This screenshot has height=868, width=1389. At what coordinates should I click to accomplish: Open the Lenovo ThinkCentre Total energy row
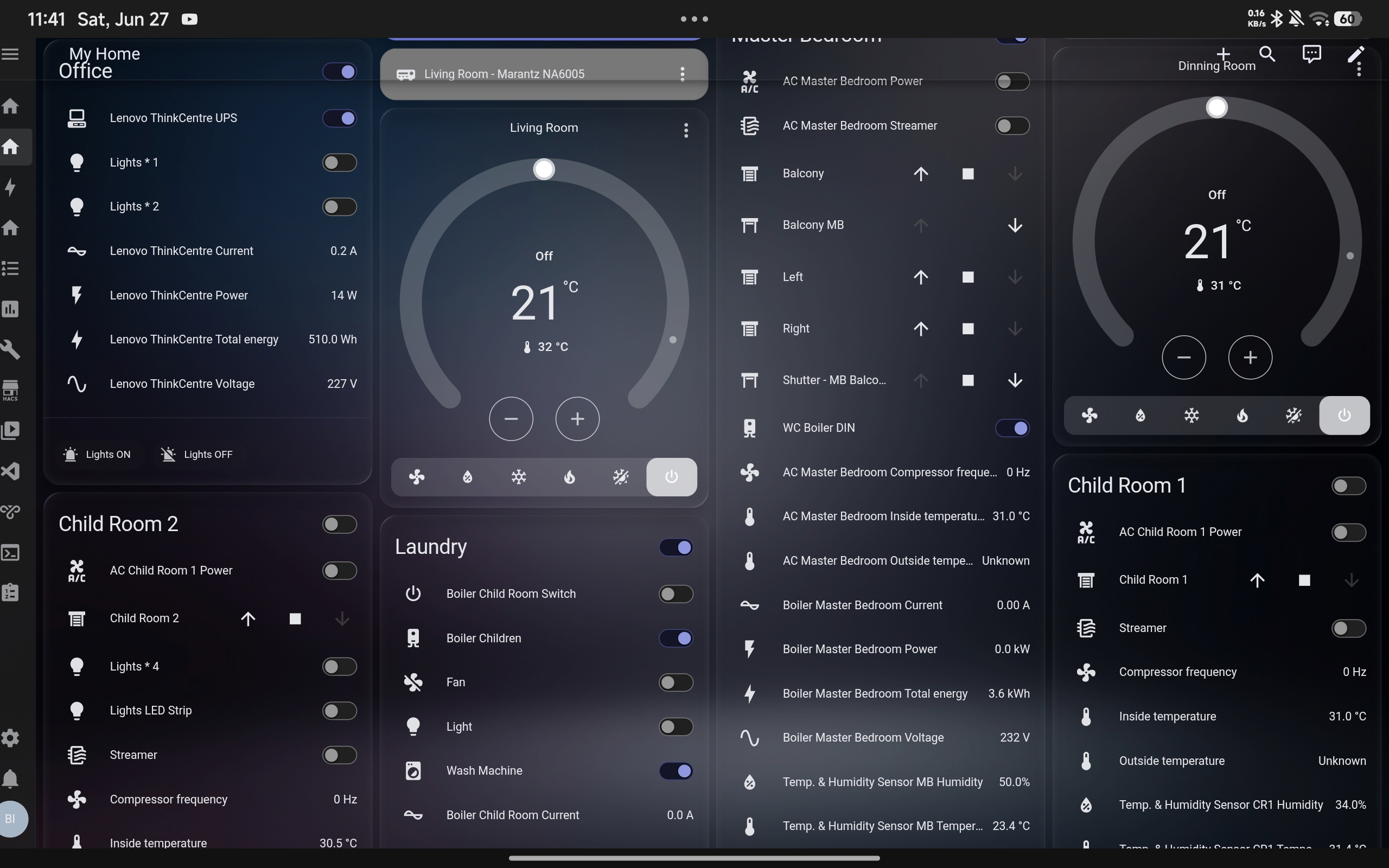point(208,339)
